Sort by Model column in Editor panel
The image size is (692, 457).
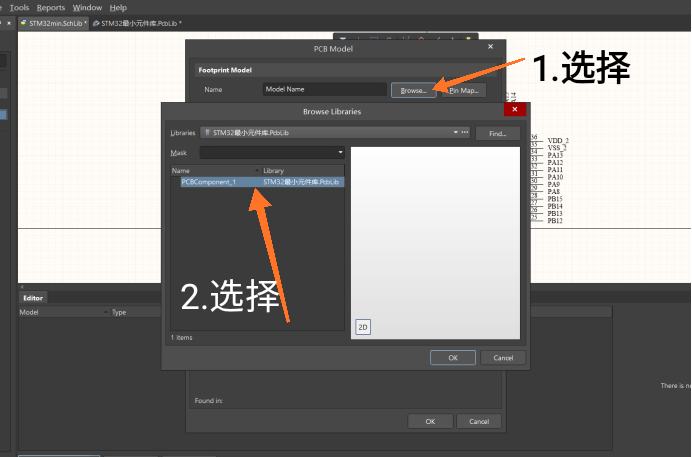tap(64, 312)
